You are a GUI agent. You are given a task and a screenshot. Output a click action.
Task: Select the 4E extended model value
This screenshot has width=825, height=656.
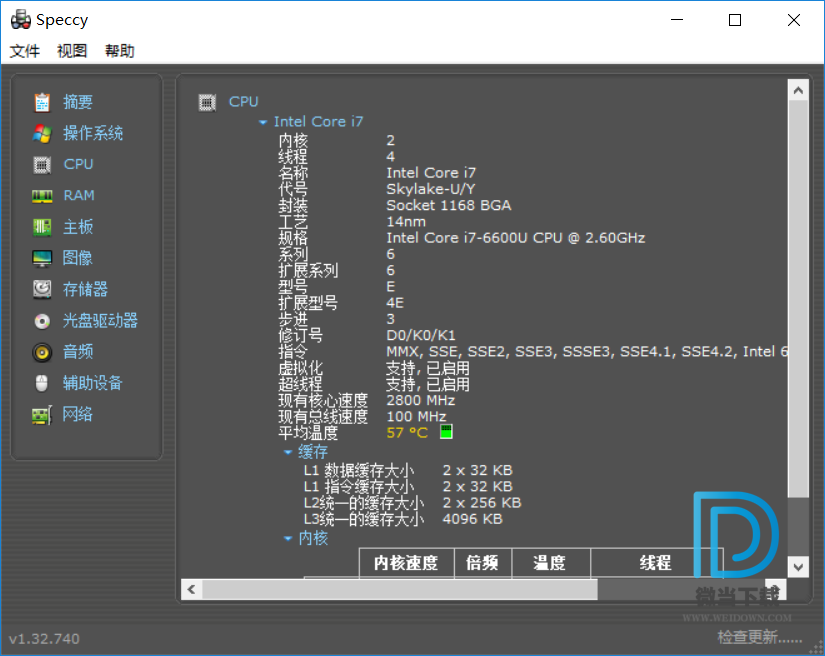pos(395,303)
